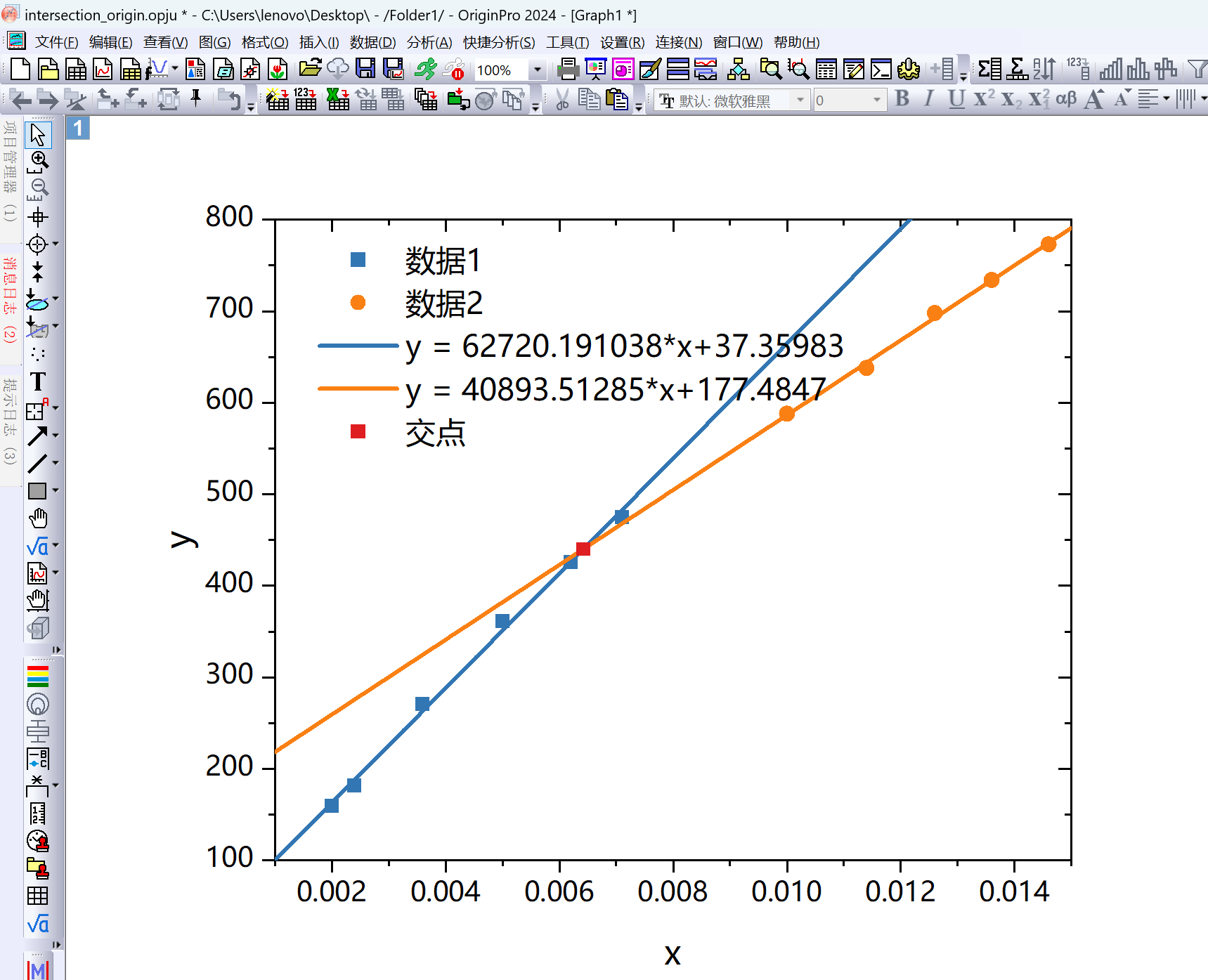Toggle Italic text formatting
This screenshot has width=1208, height=980.
929,99
